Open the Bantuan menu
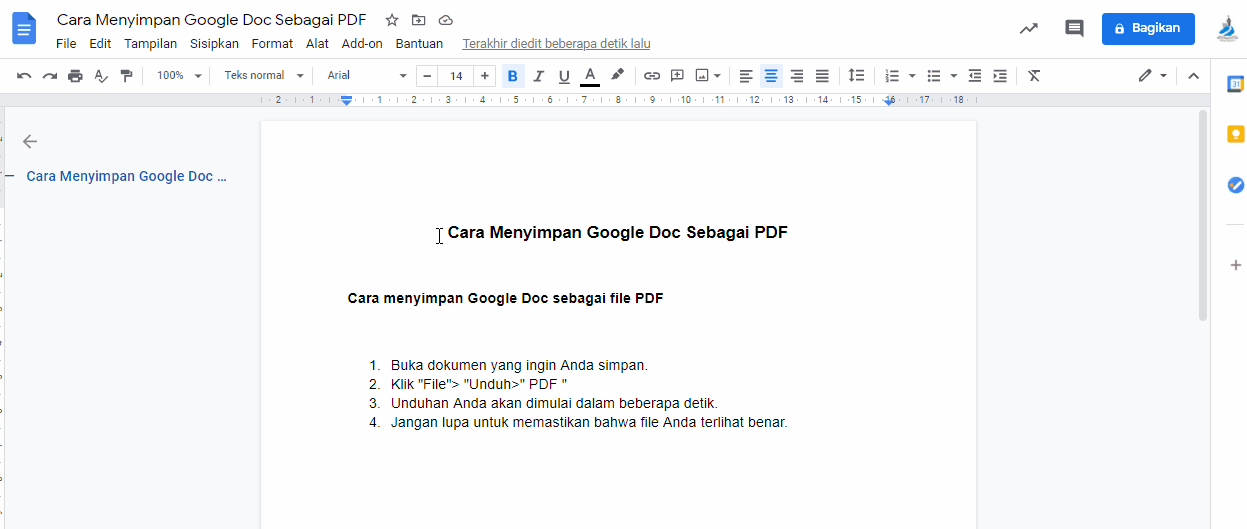The height and width of the screenshot is (529, 1247). tap(419, 44)
